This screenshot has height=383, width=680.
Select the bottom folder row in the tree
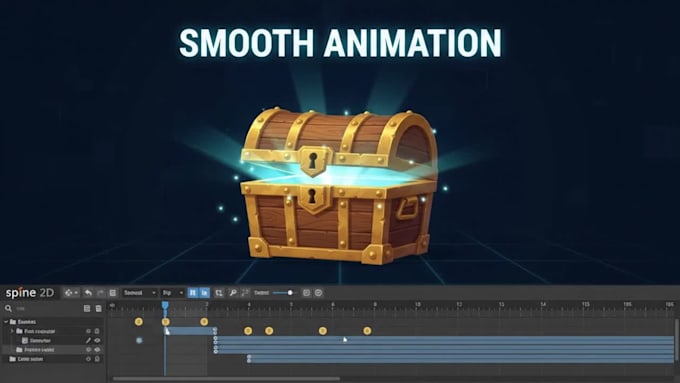point(52,359)
